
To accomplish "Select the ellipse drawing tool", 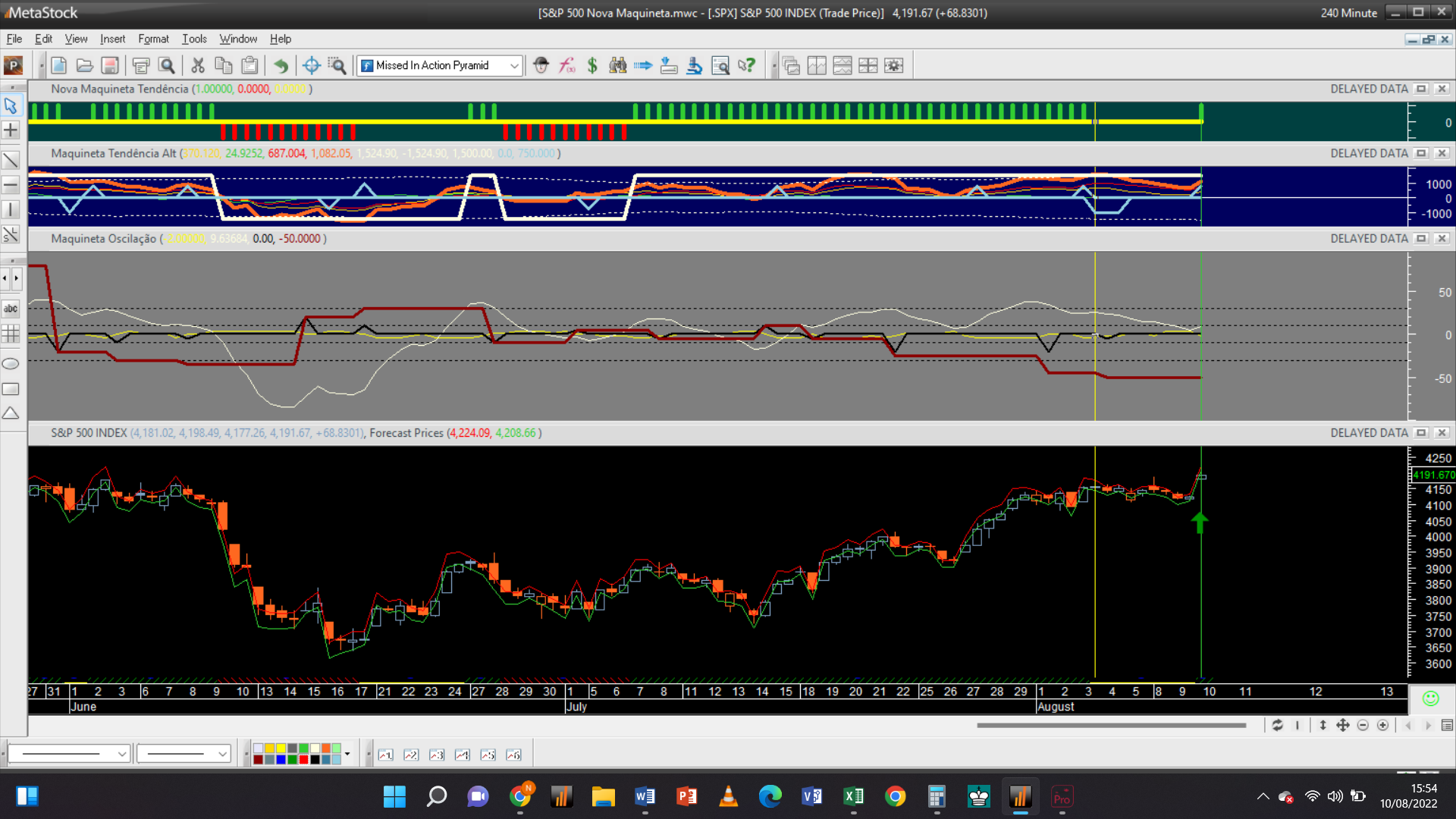I will point(11,364).
